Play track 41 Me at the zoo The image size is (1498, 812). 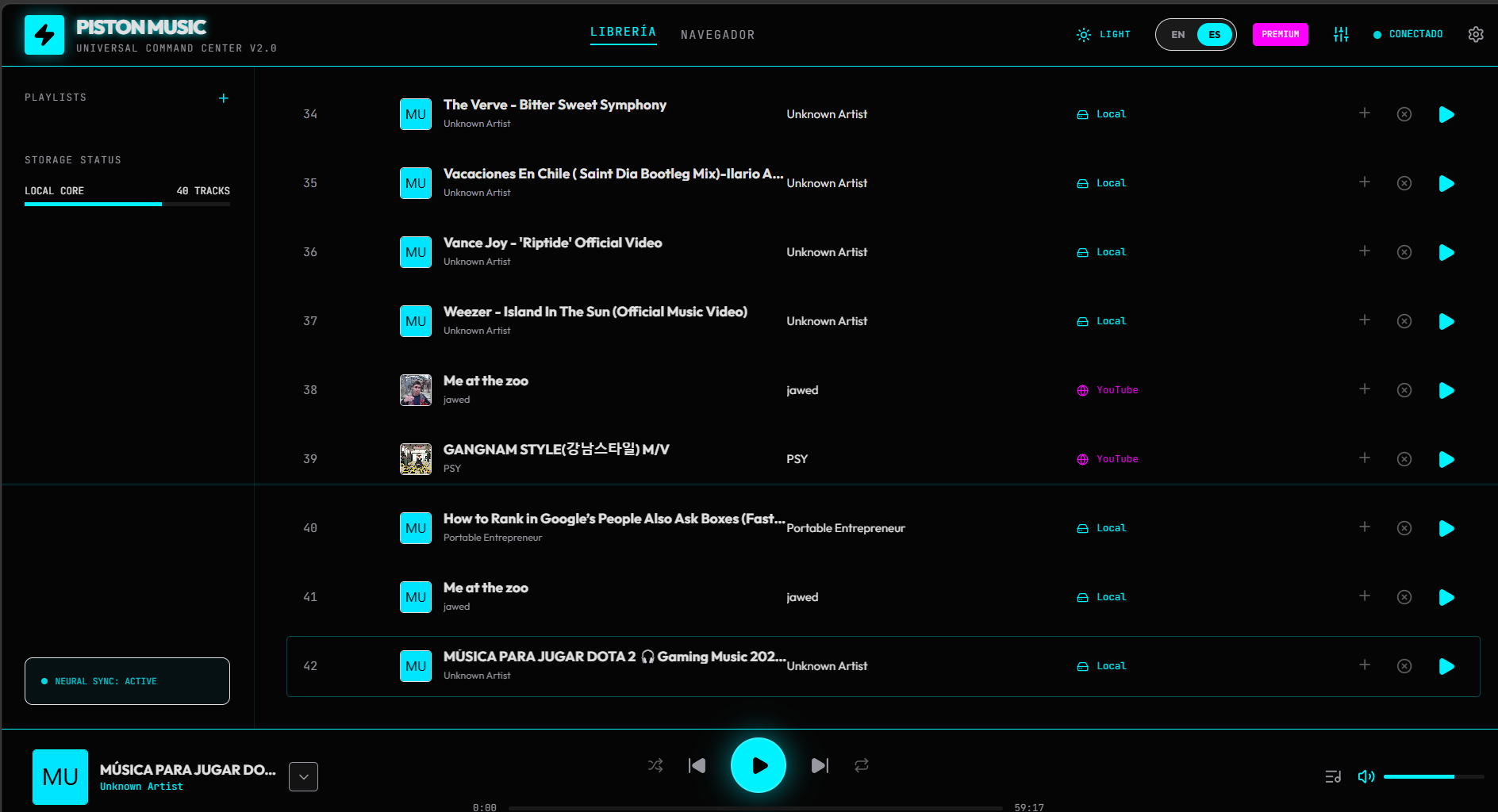[x=1446, y=597]
